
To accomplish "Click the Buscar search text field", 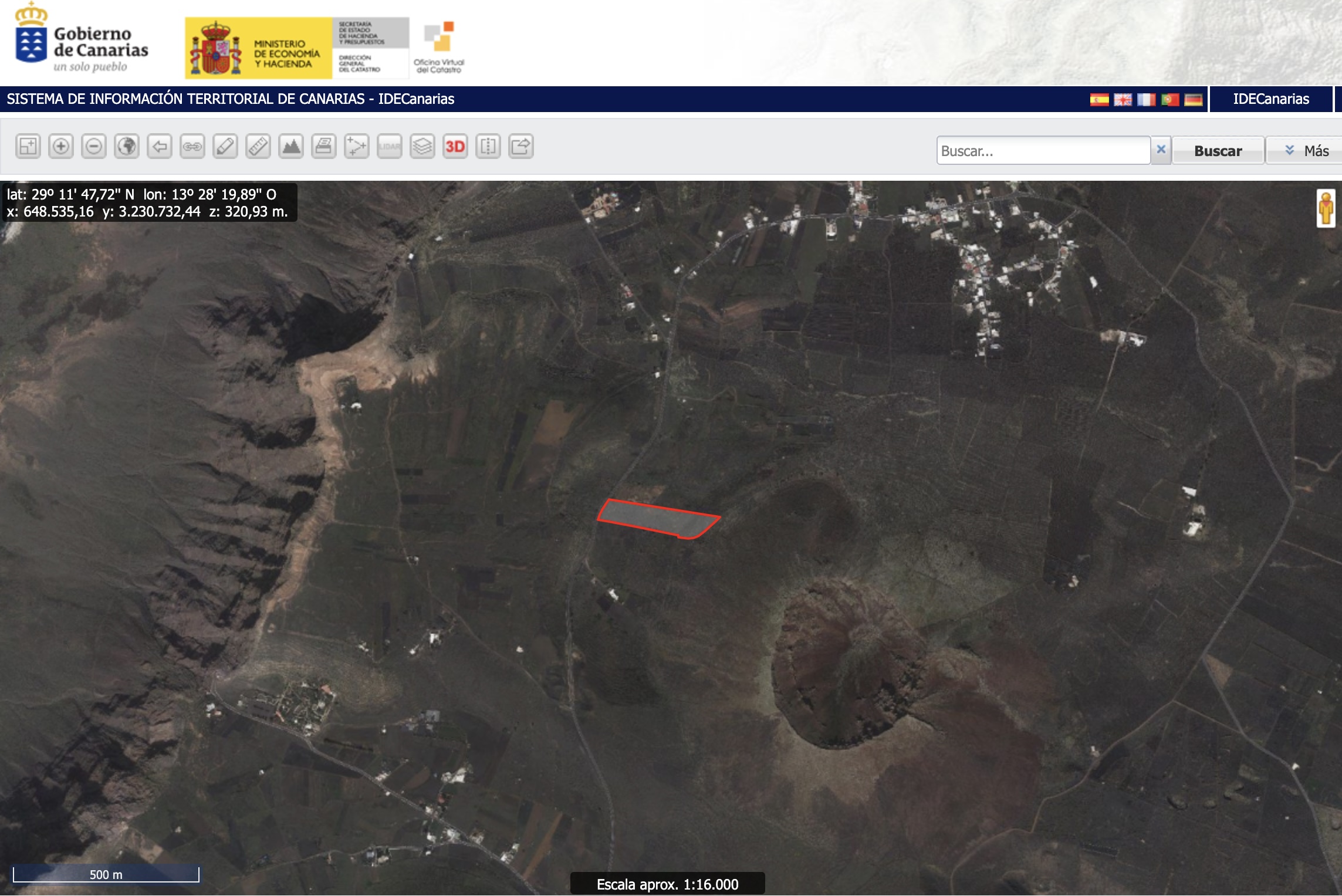I will click(x=1042, y=151).
